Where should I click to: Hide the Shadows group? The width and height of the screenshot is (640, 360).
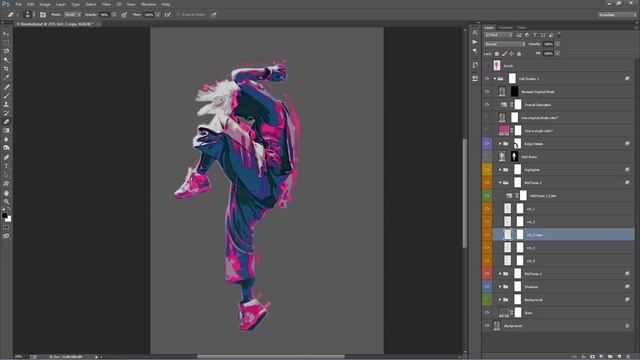tap(487, 287)
